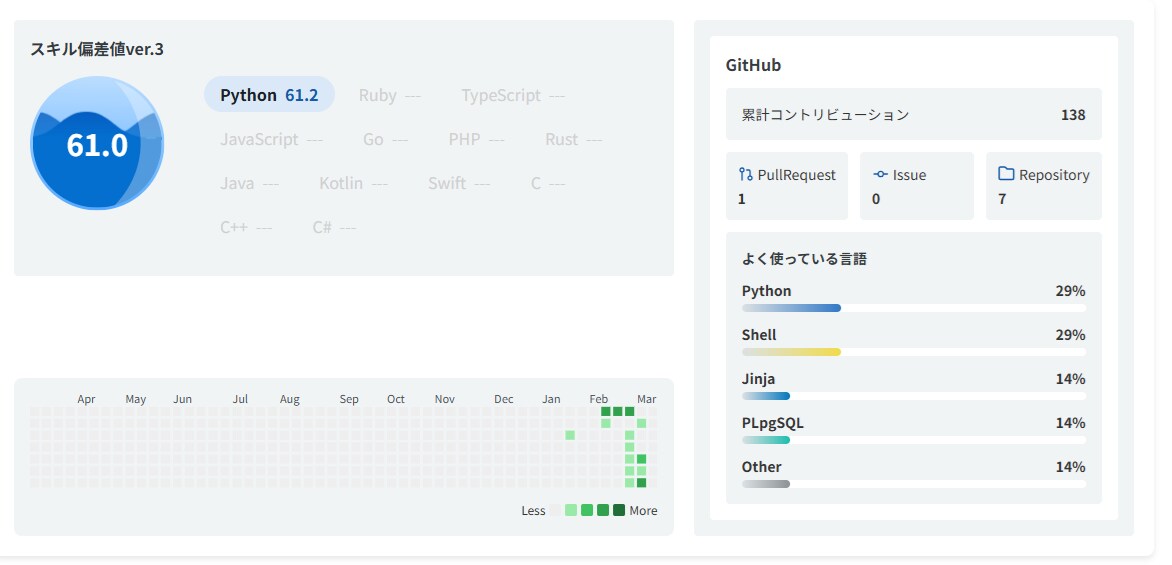The width and height of the screenshot is (1172, 565).
Task: Click the Mar month label
Action: (647, 399)
